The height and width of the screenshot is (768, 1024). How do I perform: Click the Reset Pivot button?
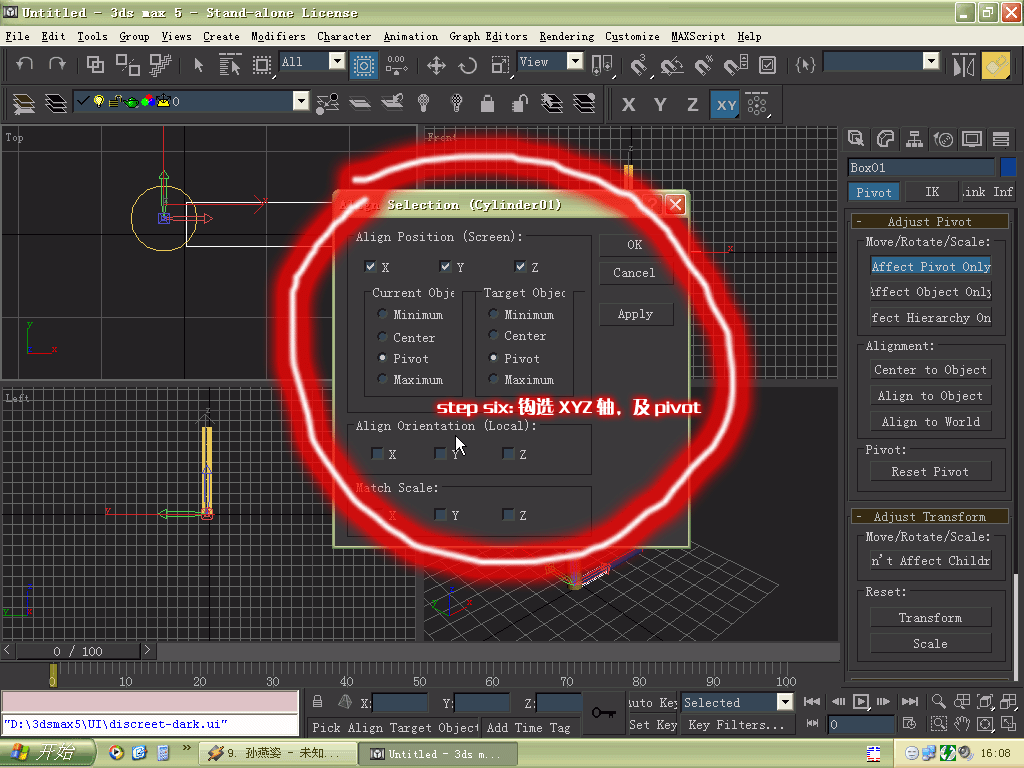pyautogui.click(x=931, y=472)
